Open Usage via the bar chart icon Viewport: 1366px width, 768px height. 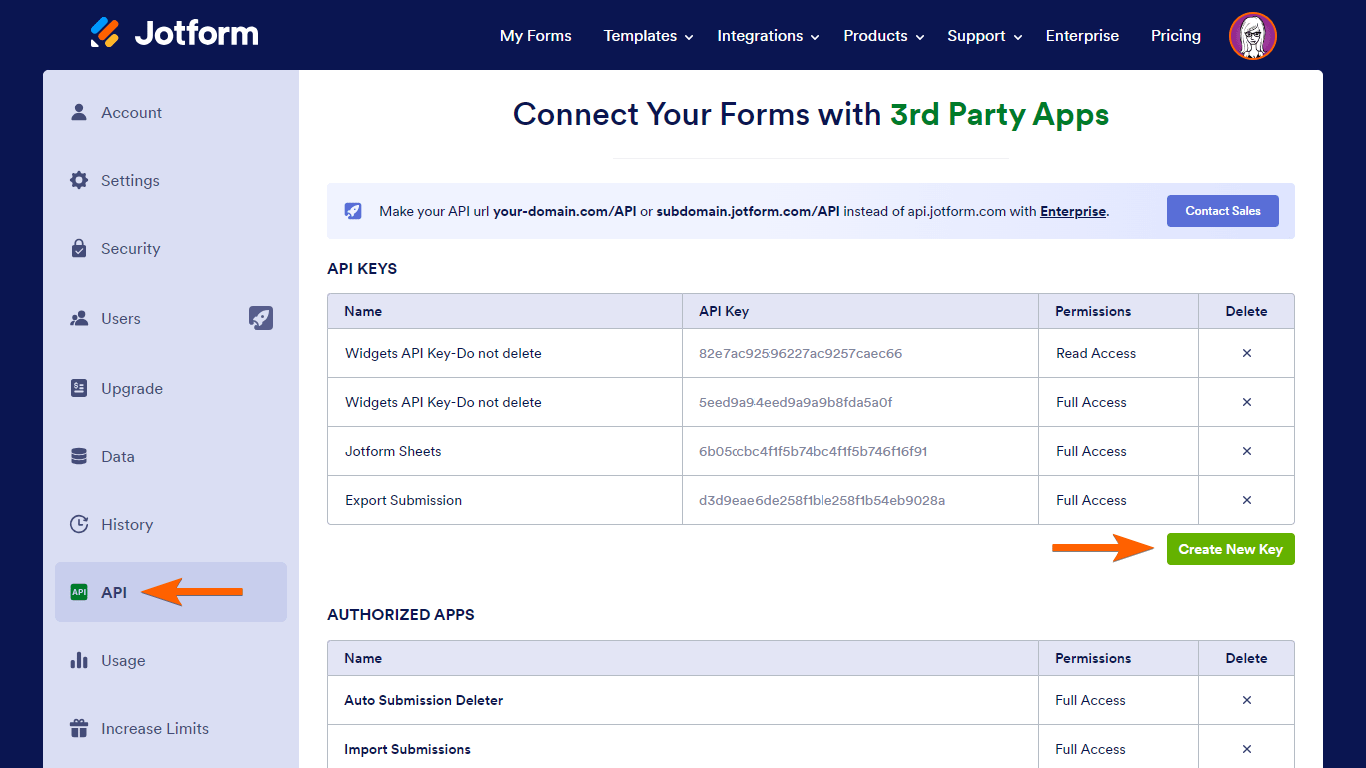point(79,661)
